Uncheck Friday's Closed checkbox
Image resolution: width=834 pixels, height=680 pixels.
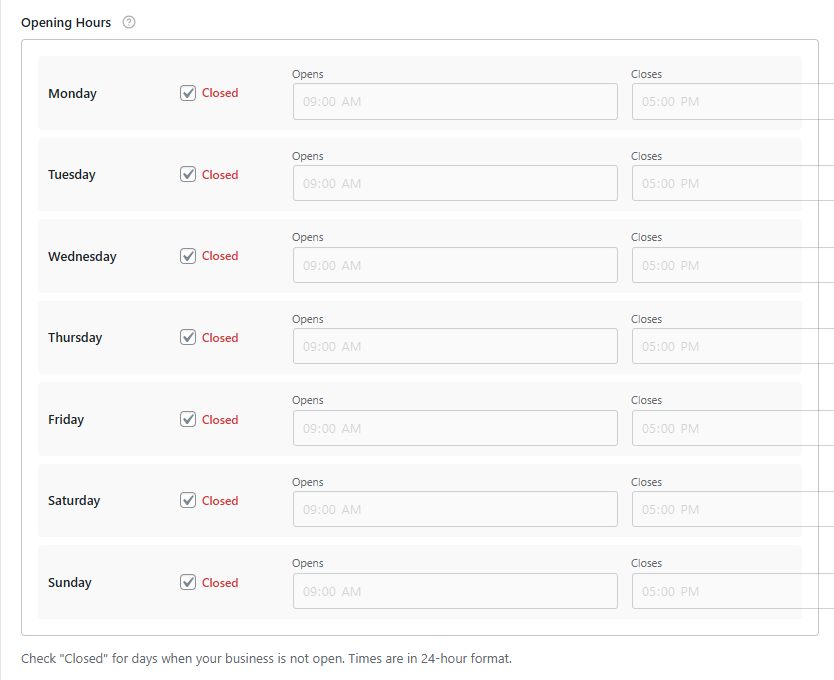click(x=188, y=419)
